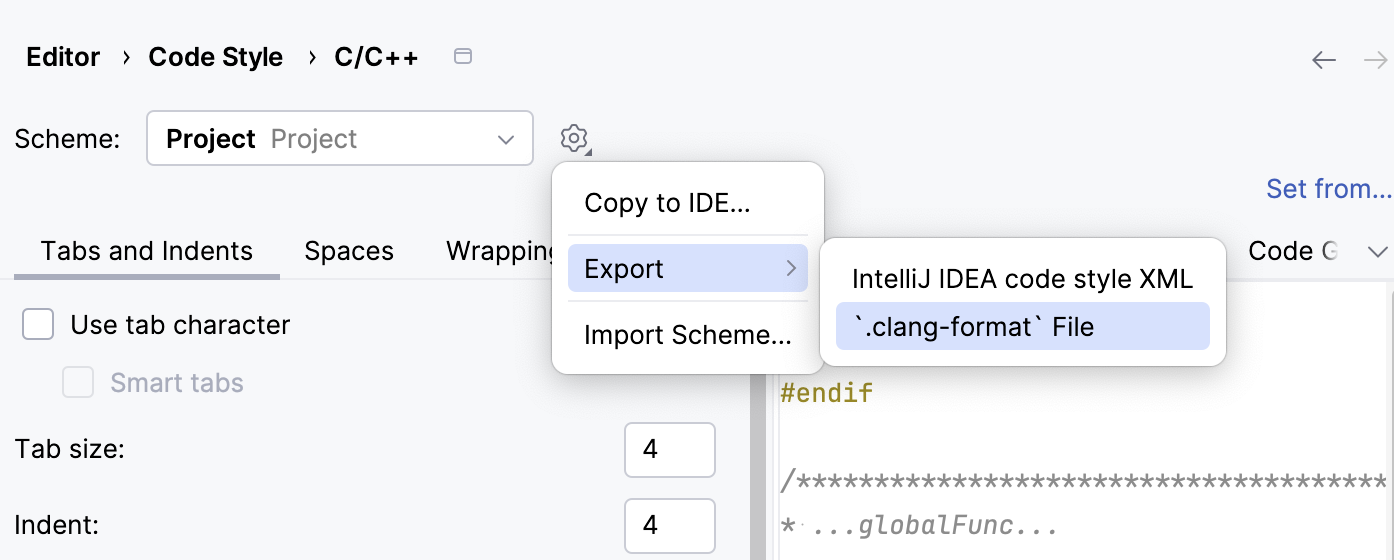
Task: Click the forward navigation arrow
Action: 1376,60
